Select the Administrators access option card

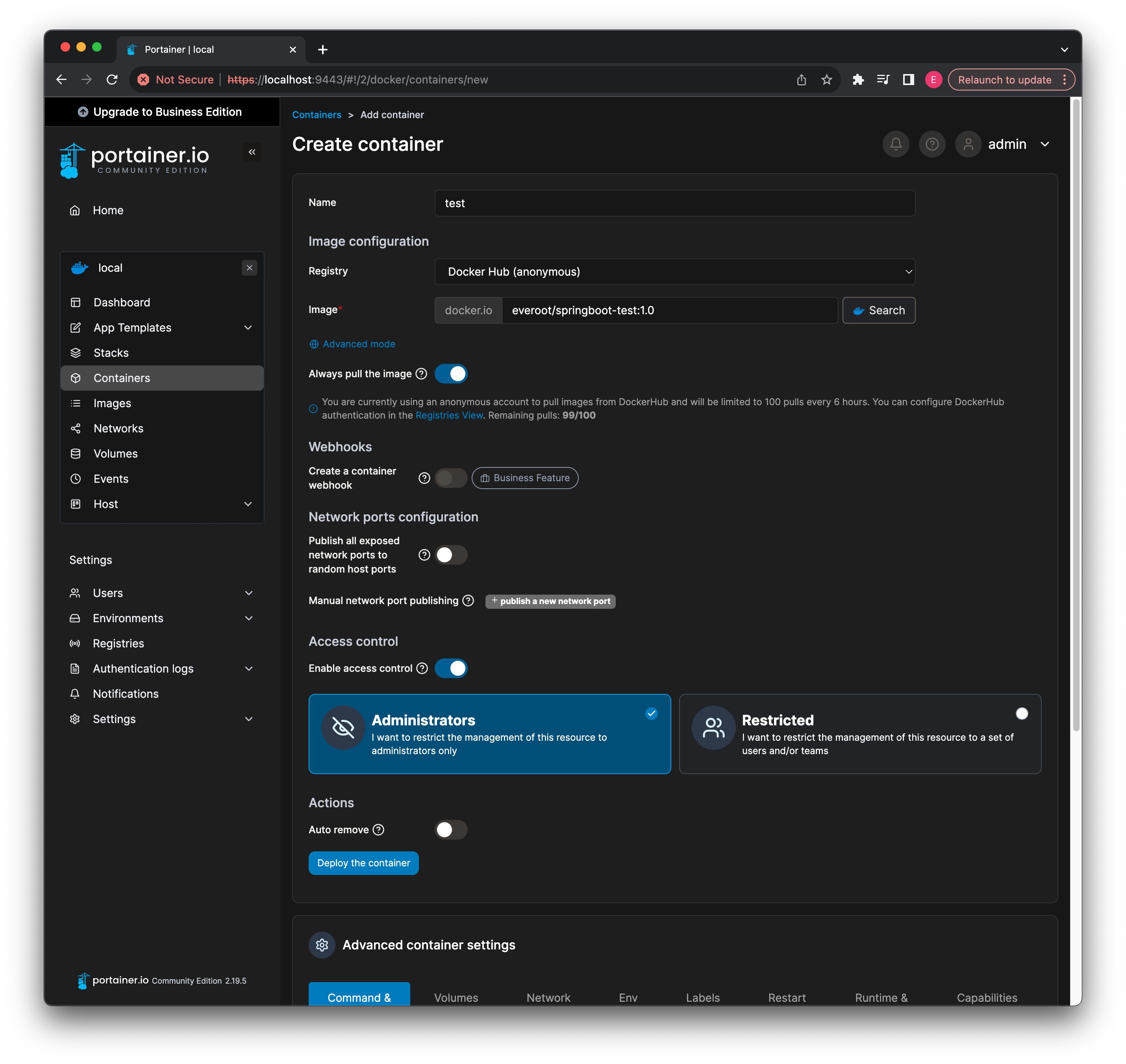tap(489, 734)
